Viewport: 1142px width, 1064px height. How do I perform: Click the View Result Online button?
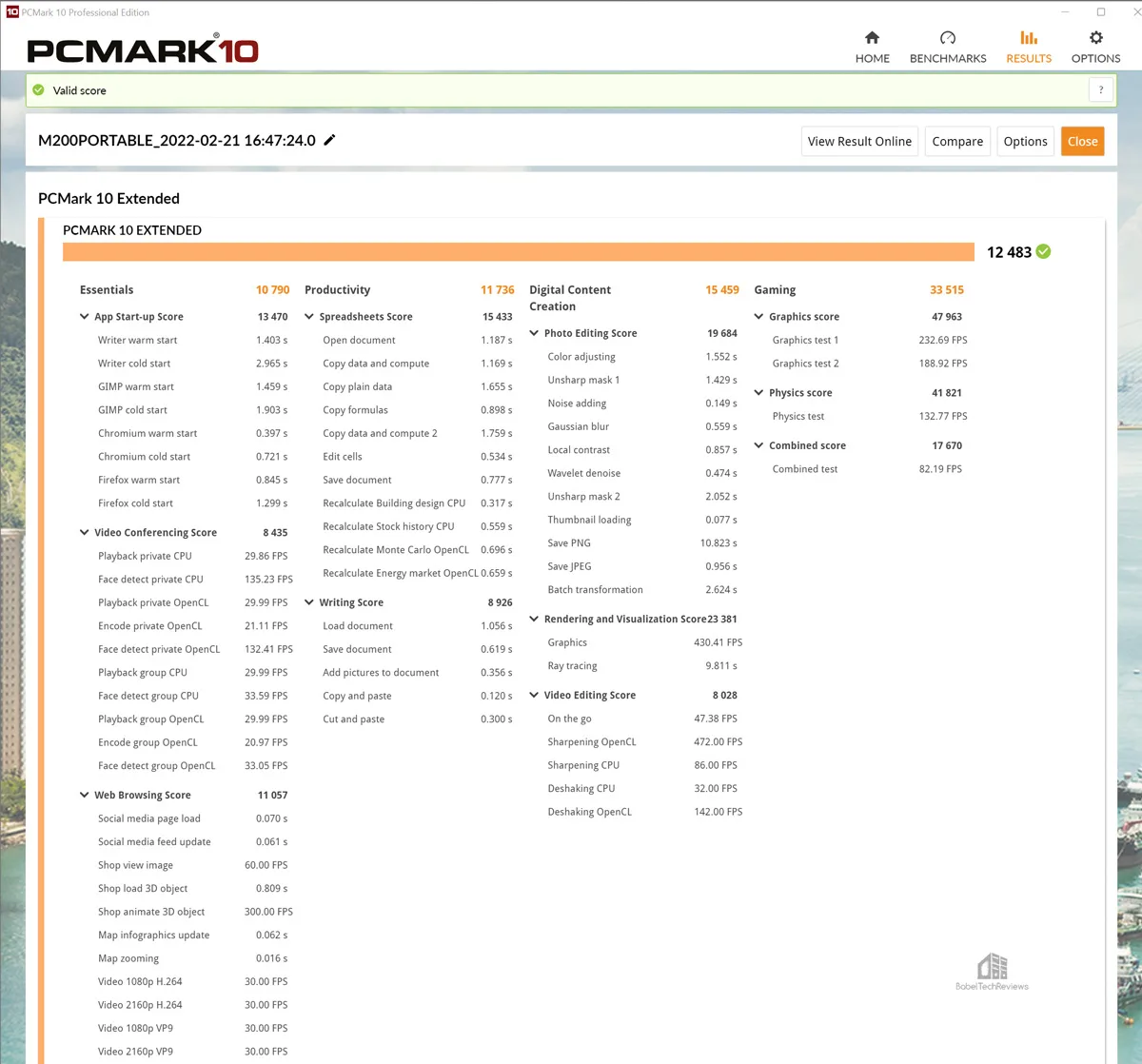(x=859, y=141)
